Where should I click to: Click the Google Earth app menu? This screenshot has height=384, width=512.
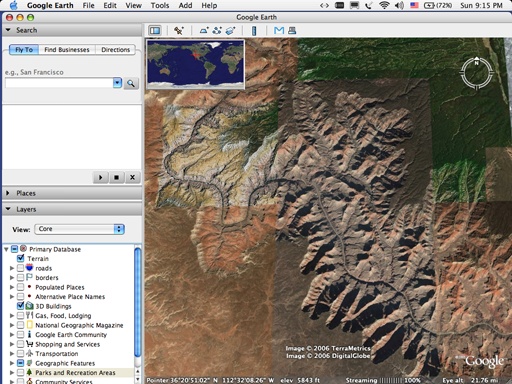(50, 5)
